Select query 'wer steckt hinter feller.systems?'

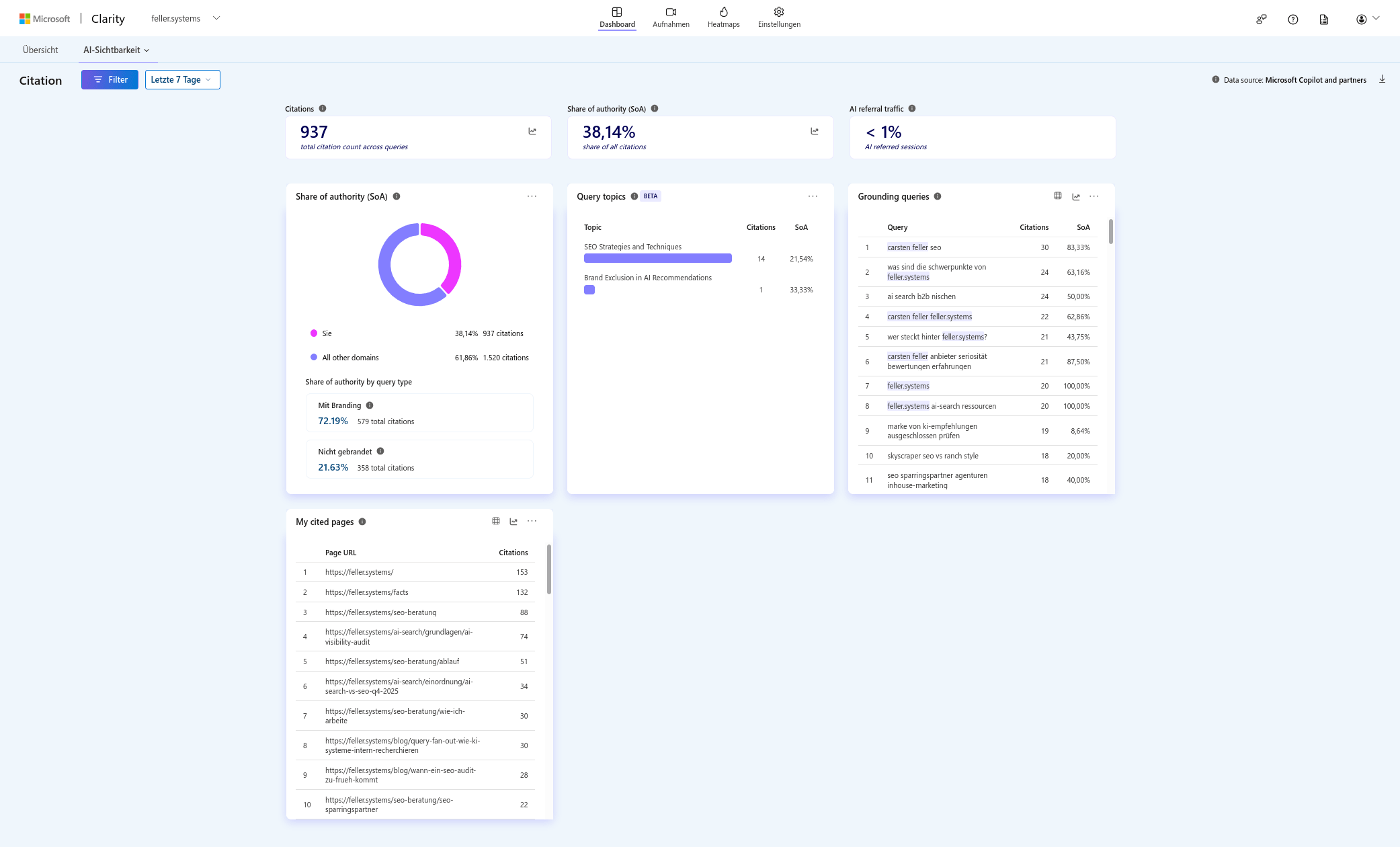[978, 337]
